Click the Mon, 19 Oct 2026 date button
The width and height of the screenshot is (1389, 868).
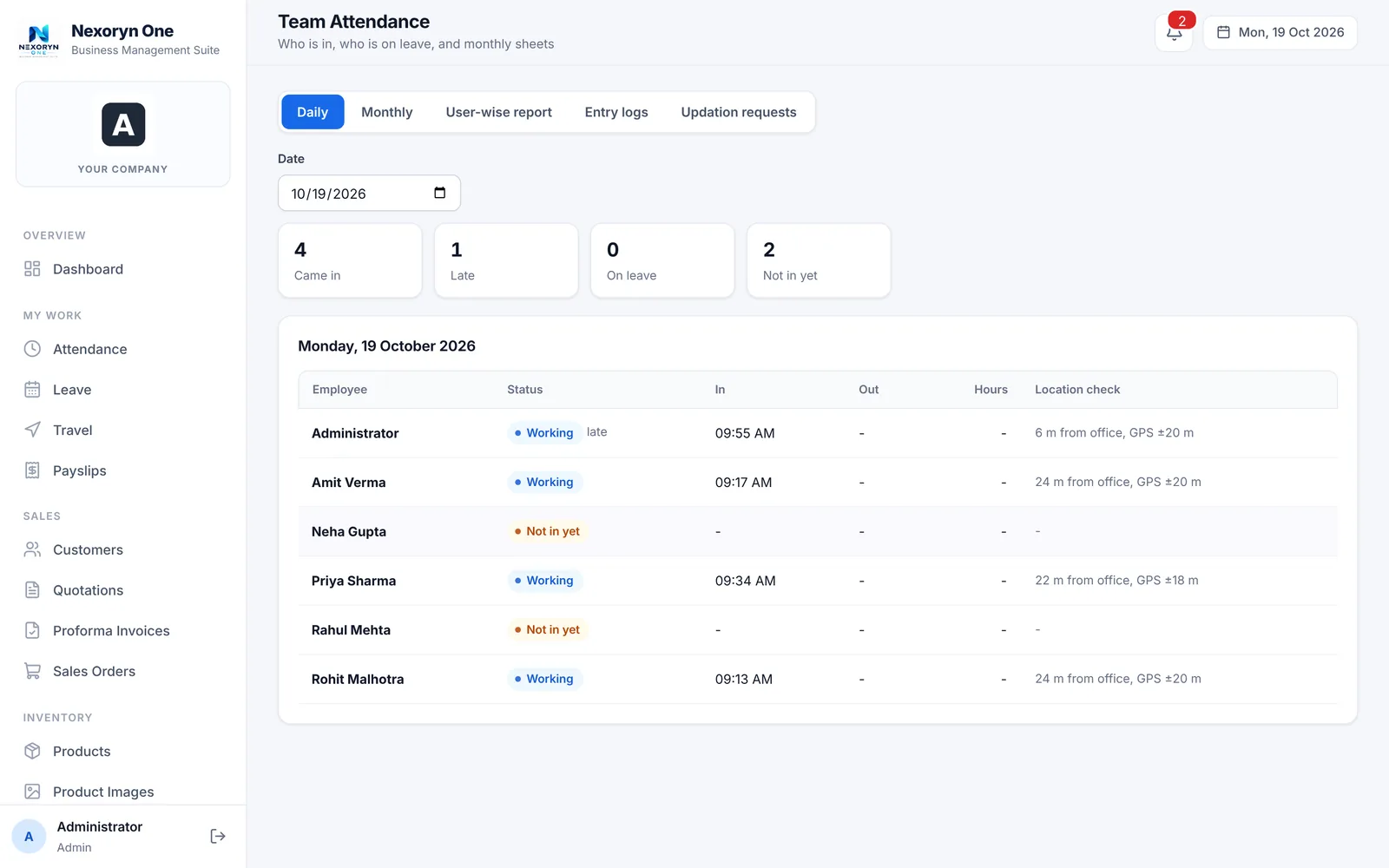point(1280,32)
